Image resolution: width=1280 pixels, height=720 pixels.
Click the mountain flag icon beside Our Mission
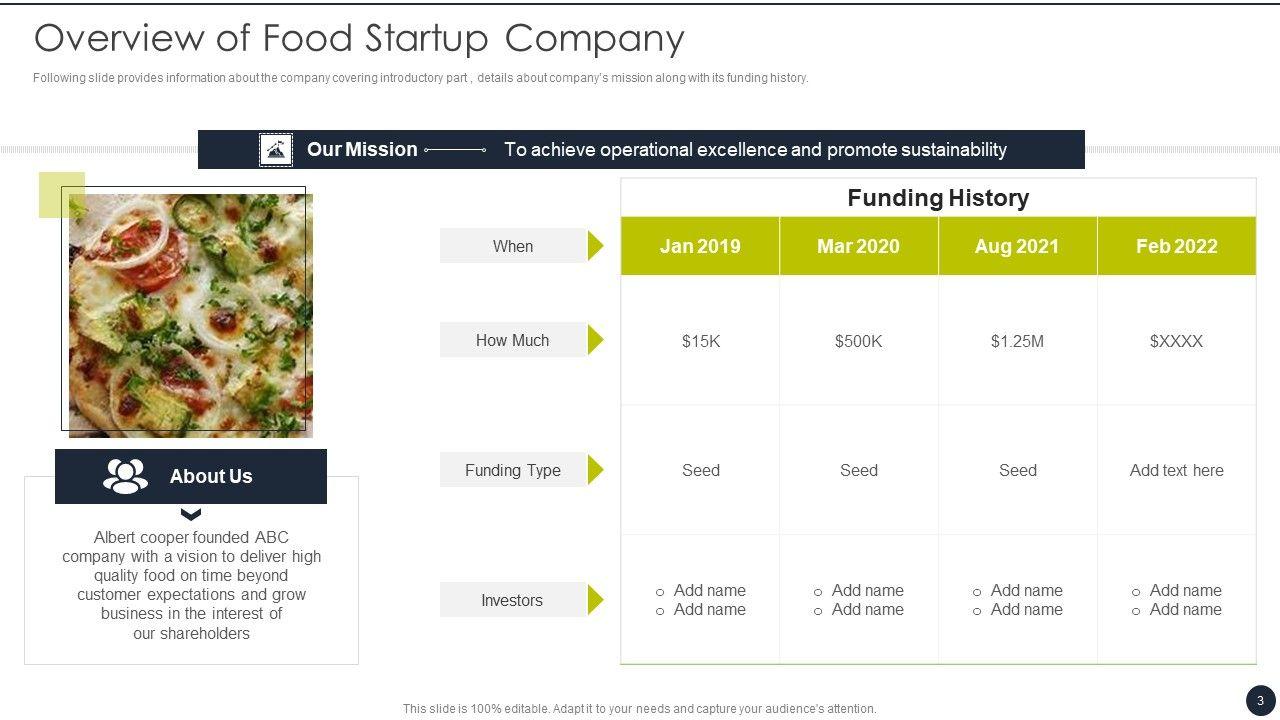275,150
